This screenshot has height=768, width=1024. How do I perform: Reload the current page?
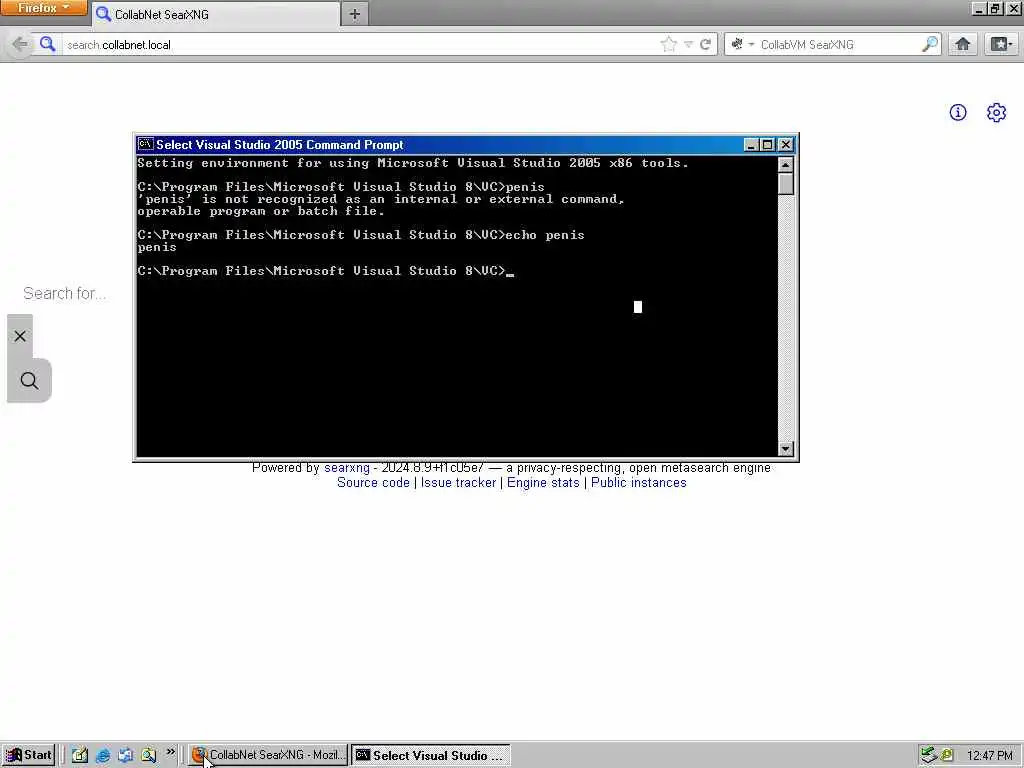click(x=705, y=44)
